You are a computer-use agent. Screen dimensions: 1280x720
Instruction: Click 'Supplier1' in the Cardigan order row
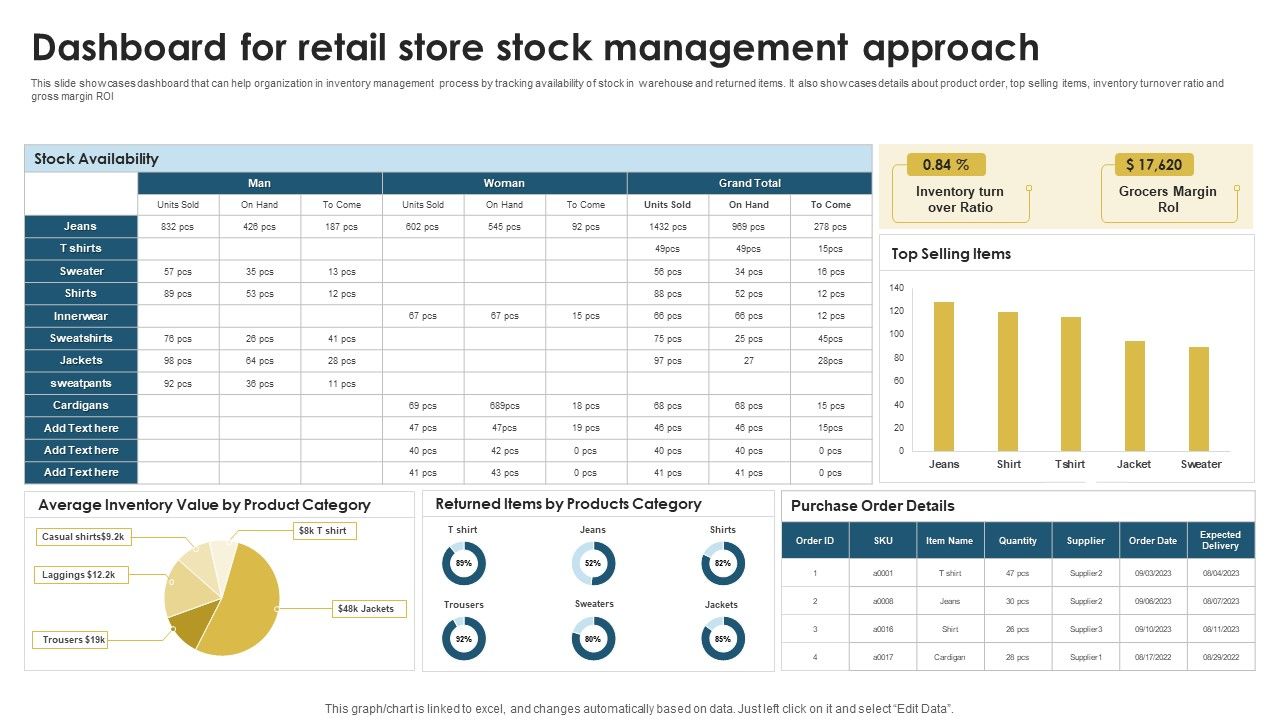coord(1086,657)
